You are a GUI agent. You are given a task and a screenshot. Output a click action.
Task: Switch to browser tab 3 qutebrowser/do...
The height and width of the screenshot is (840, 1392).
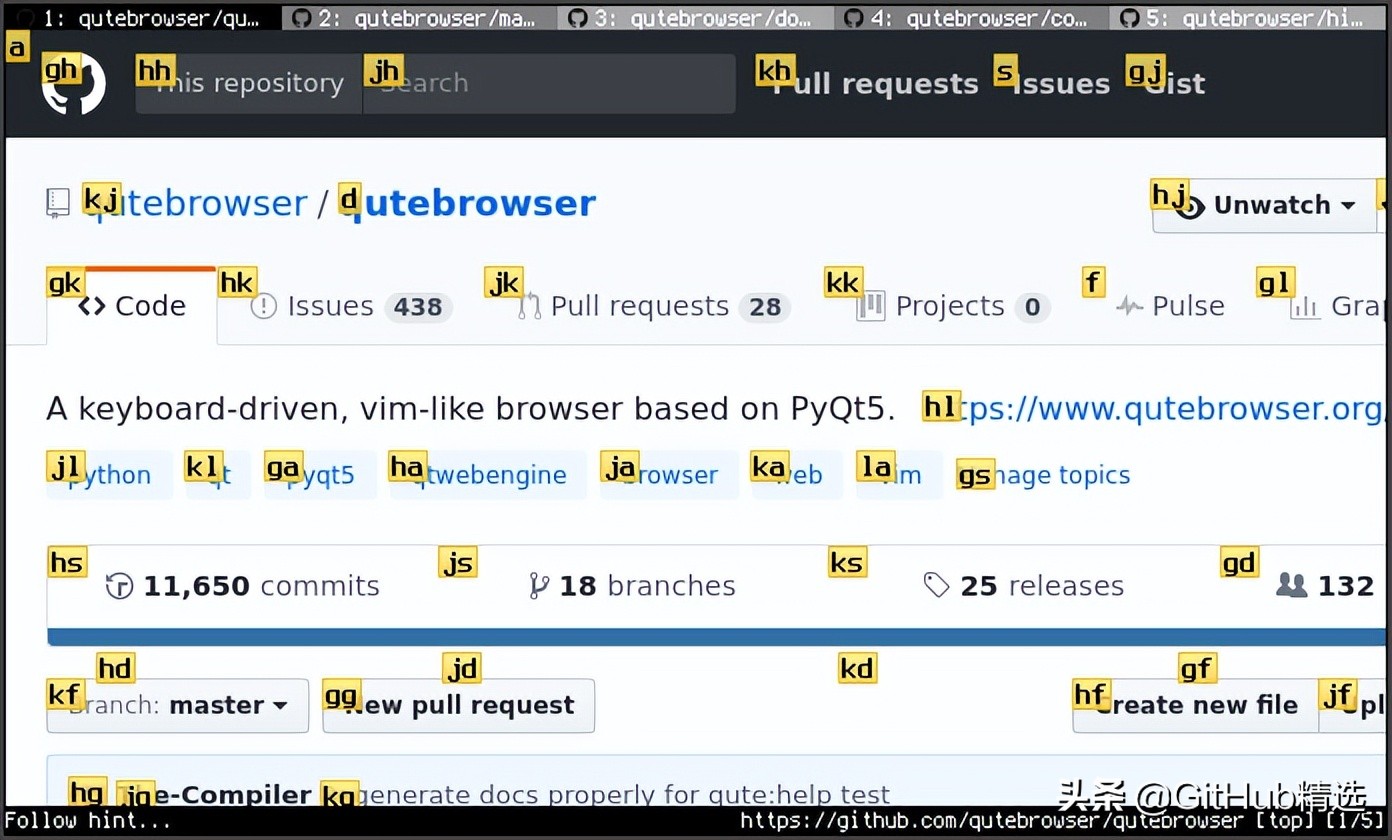[697, 17]
